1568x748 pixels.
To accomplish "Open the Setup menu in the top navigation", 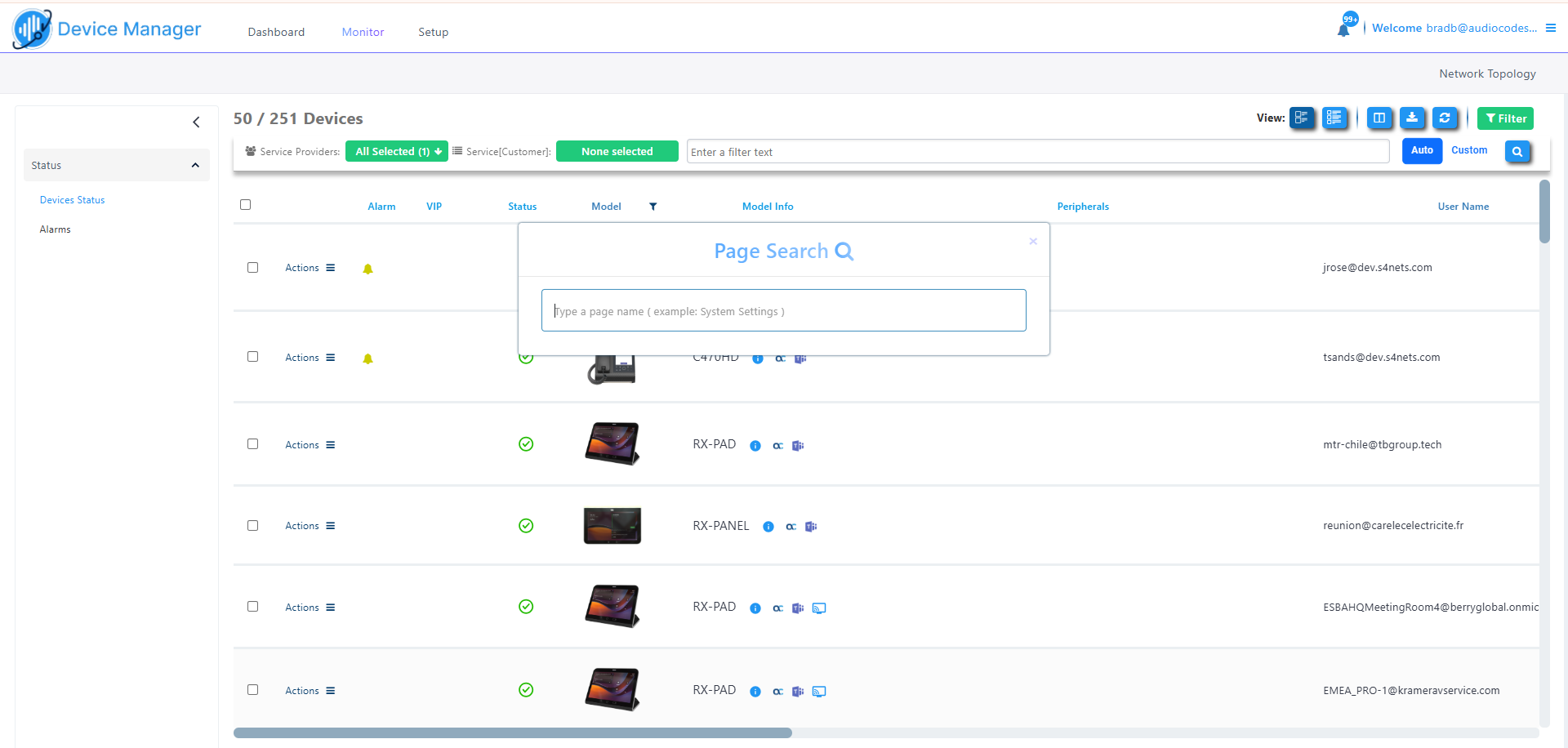I will [433, 32].
